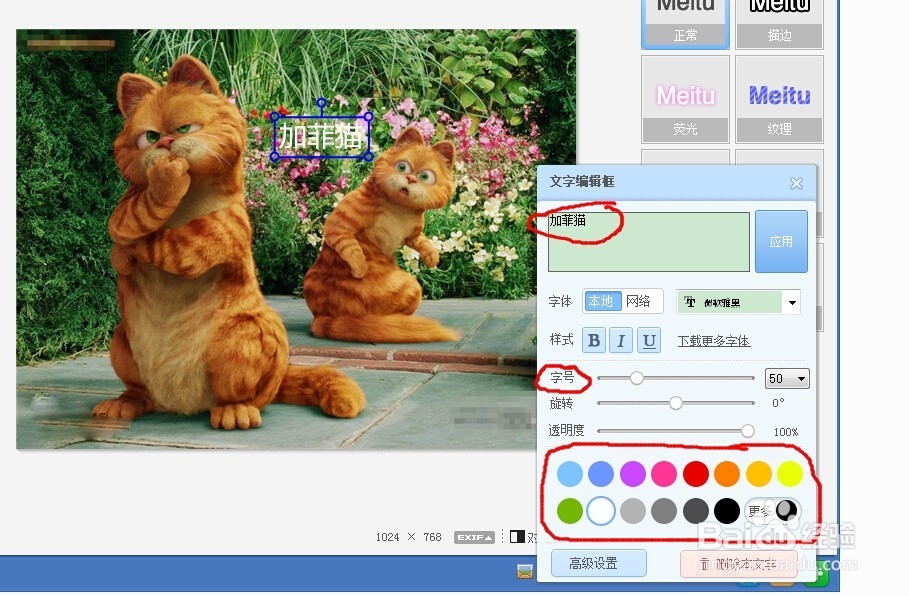Open the font family dropdown
Viewport: 909px width, 596px height.
tap(791, 301)
